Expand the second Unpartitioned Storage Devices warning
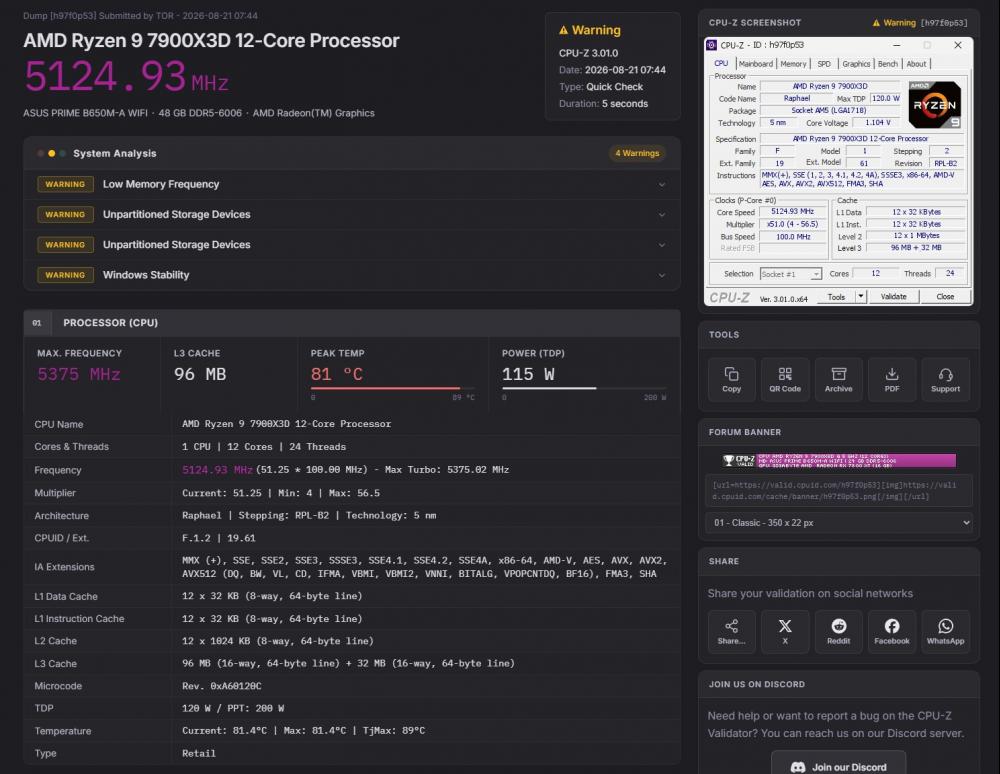 click(352, 245)
